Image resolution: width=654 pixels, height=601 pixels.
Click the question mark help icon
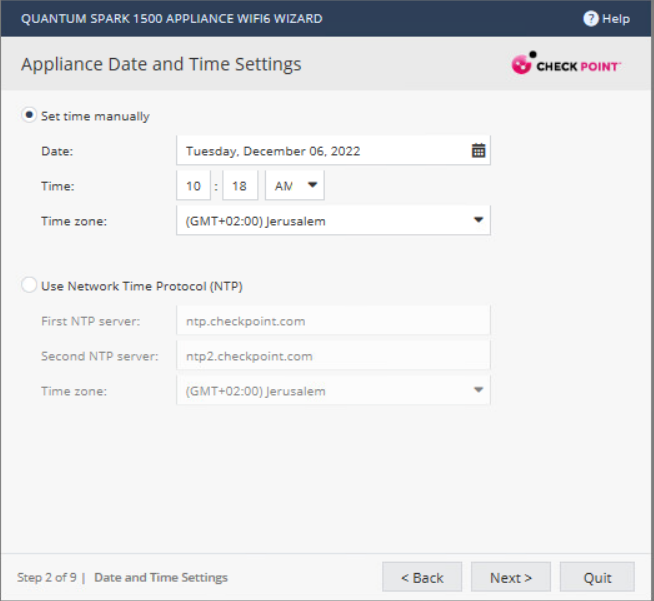tap(591, 19)
